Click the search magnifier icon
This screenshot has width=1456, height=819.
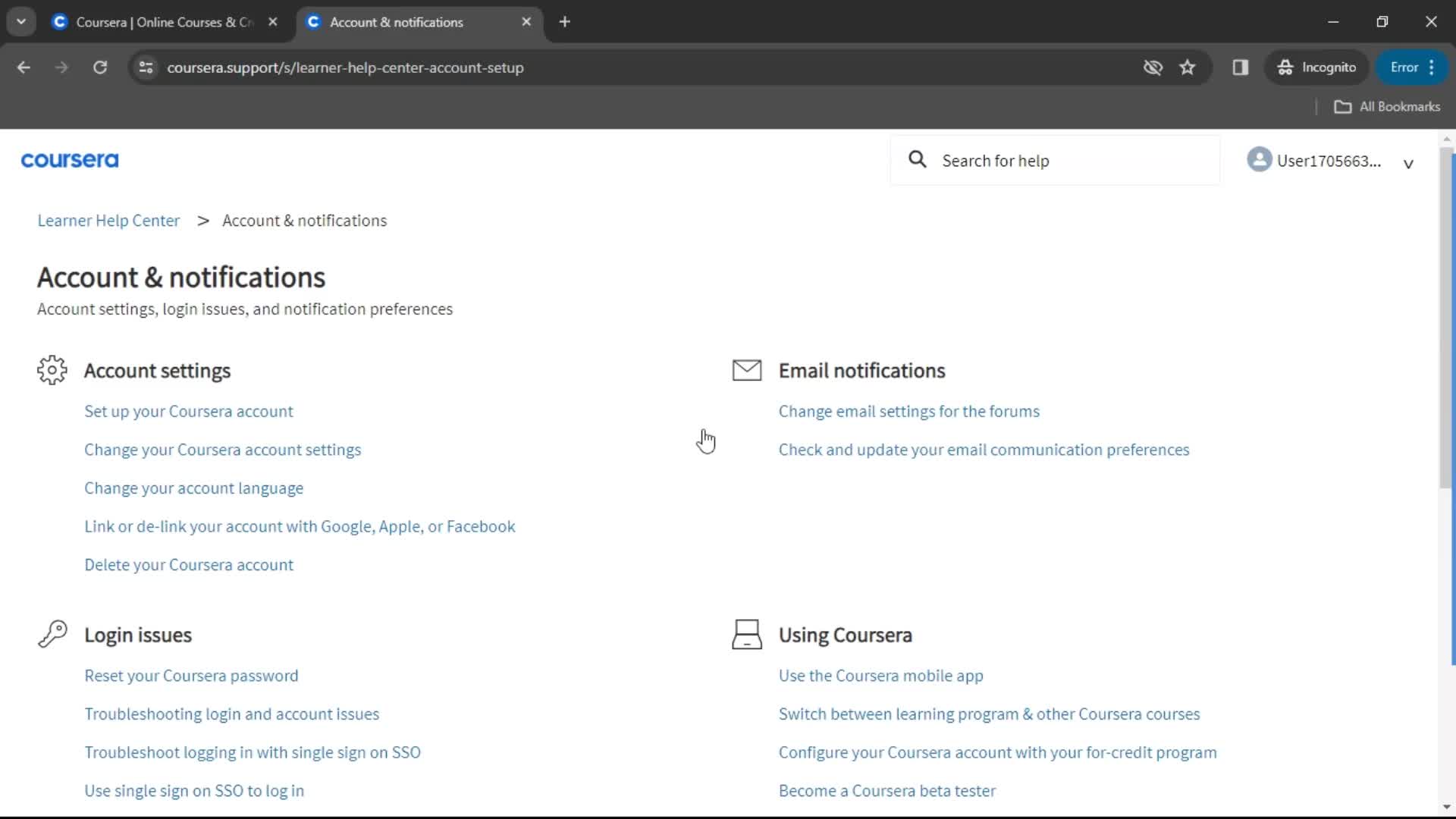918,159
